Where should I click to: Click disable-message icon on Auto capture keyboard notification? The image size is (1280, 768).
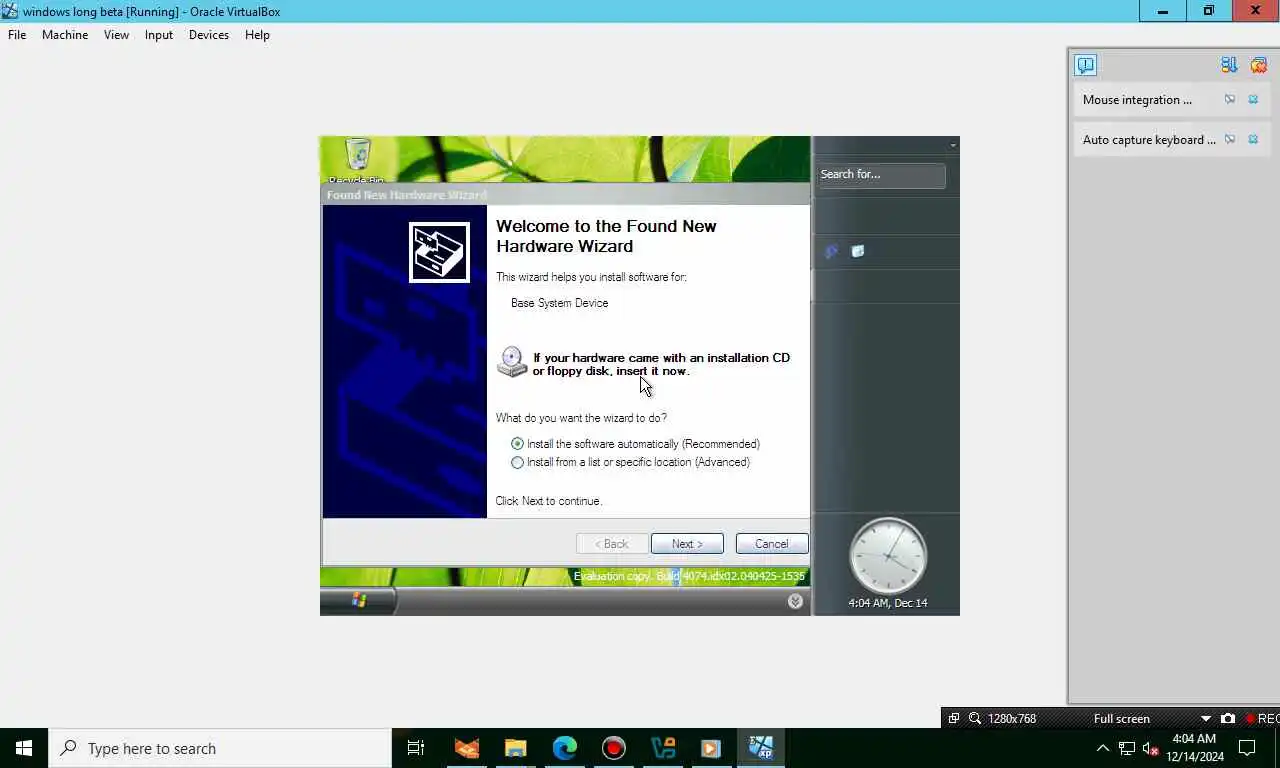pos(1230,140)
